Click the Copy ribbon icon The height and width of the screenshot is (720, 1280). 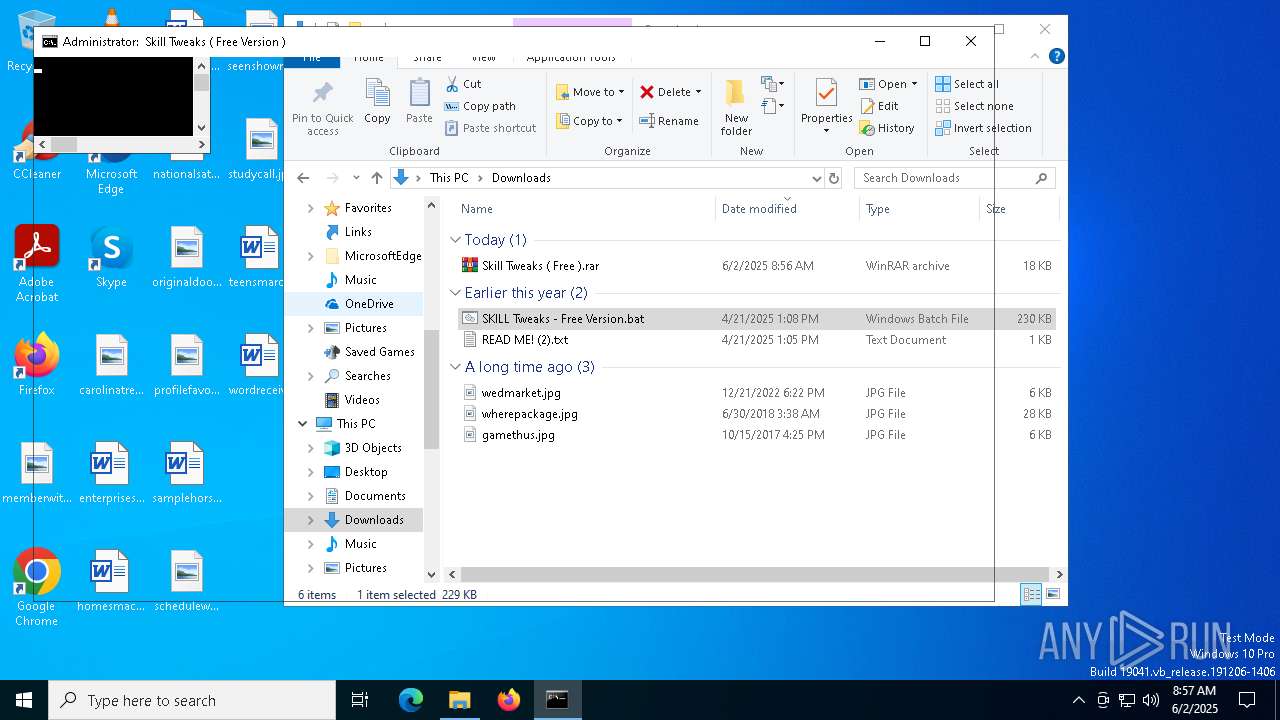coord(377,101)
